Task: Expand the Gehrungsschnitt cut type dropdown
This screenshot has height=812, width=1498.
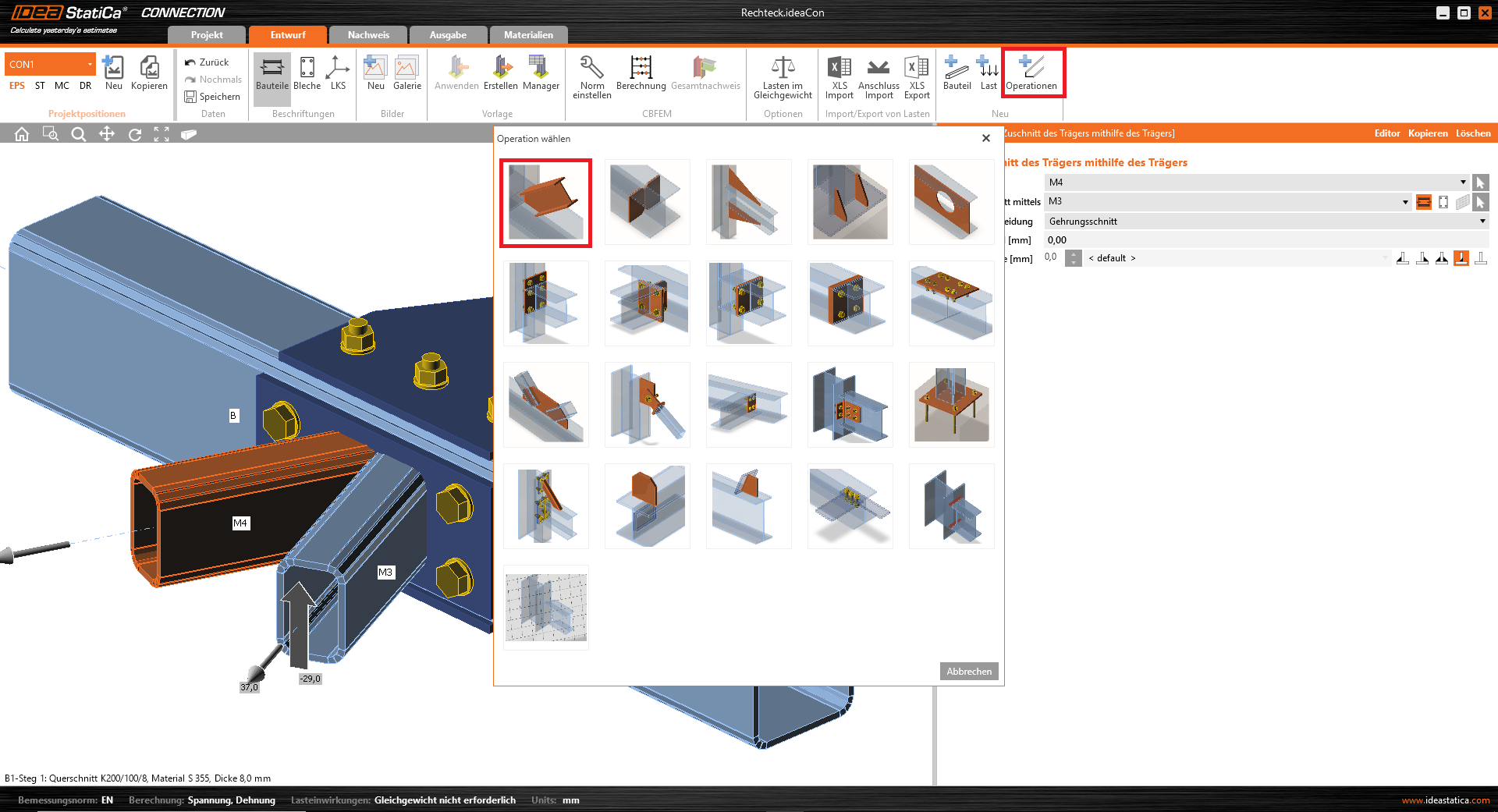Action: click(1482, 222)
